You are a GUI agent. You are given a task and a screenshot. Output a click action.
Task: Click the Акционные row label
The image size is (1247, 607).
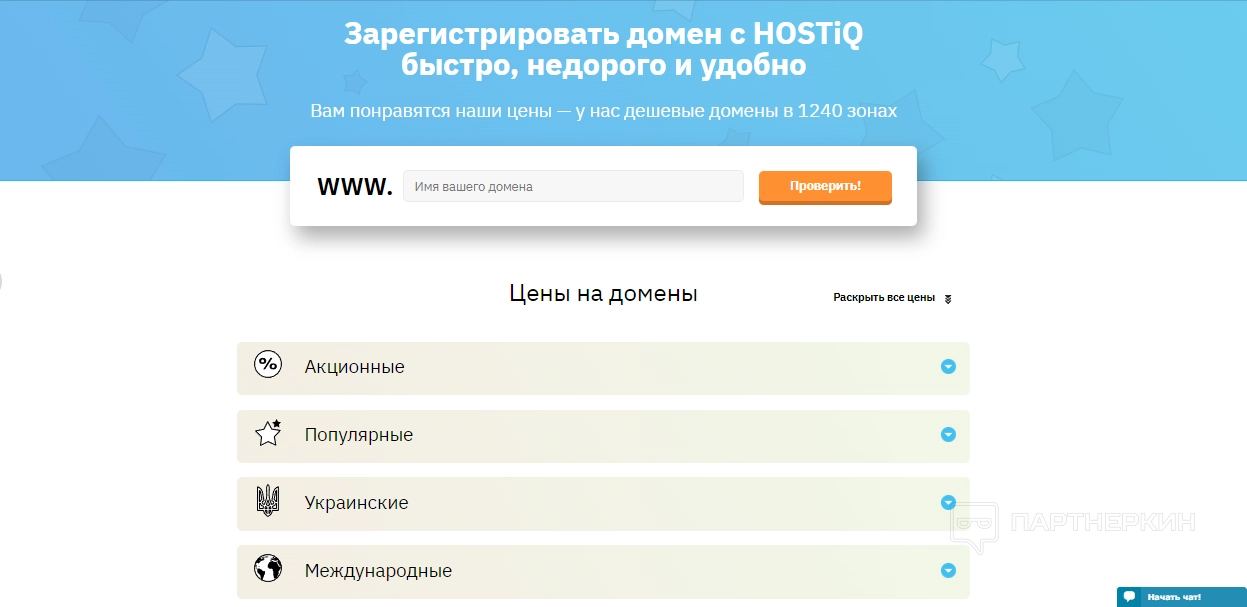point(355,367)
